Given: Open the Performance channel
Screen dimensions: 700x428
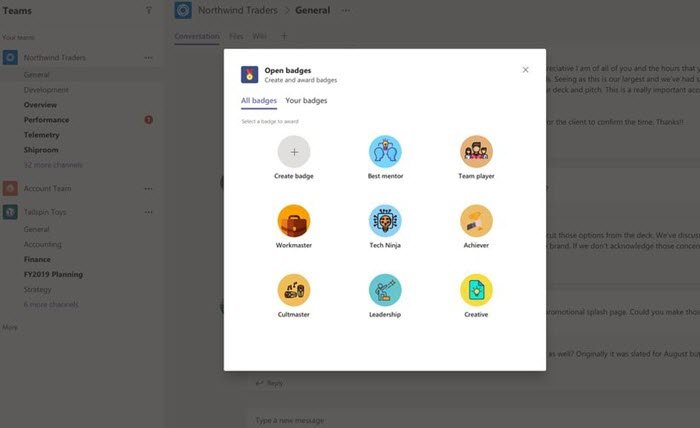Looking at the screenshot, I should [46, 120].
